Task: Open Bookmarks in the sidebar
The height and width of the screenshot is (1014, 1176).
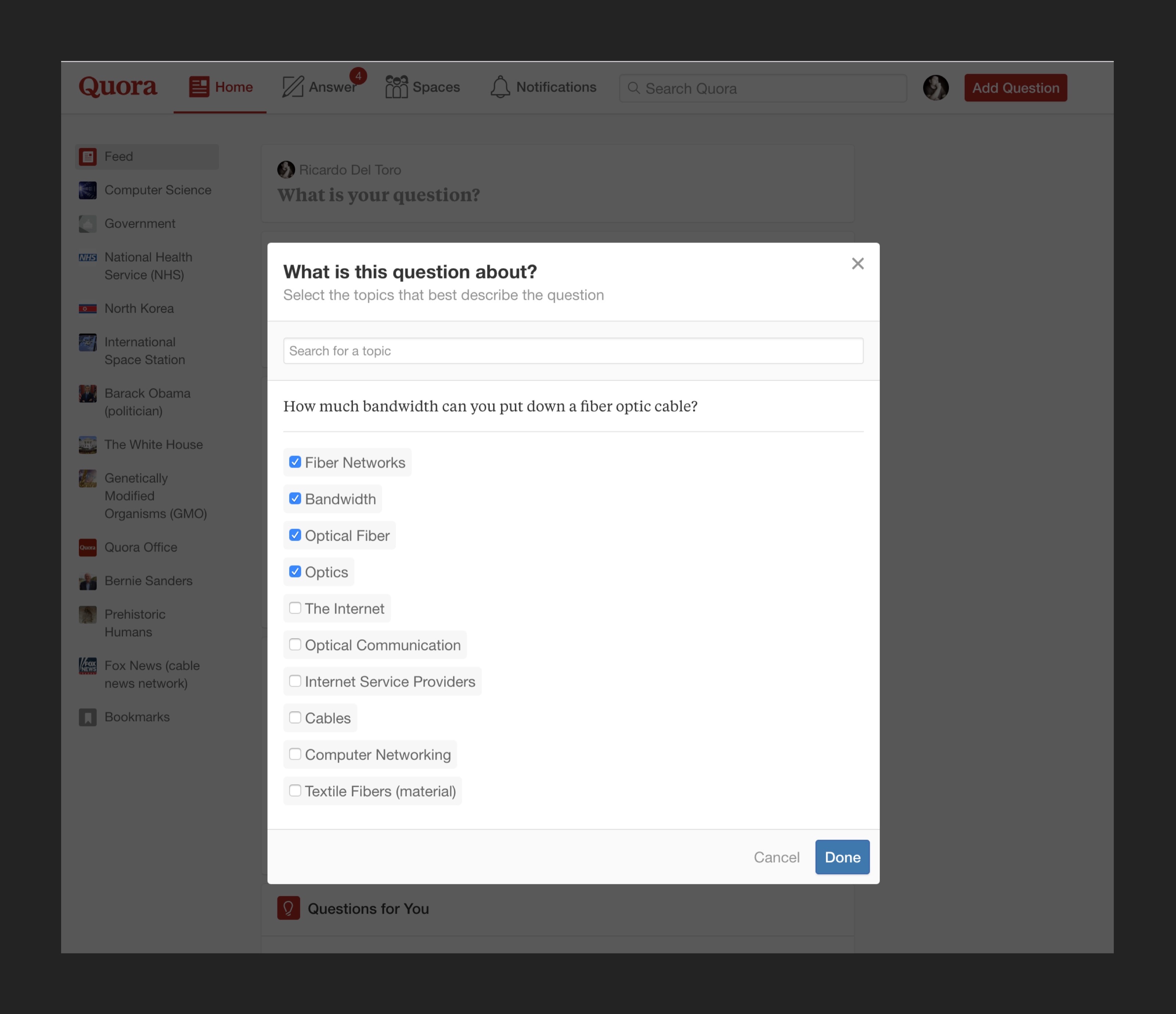Action: [137, 717]
